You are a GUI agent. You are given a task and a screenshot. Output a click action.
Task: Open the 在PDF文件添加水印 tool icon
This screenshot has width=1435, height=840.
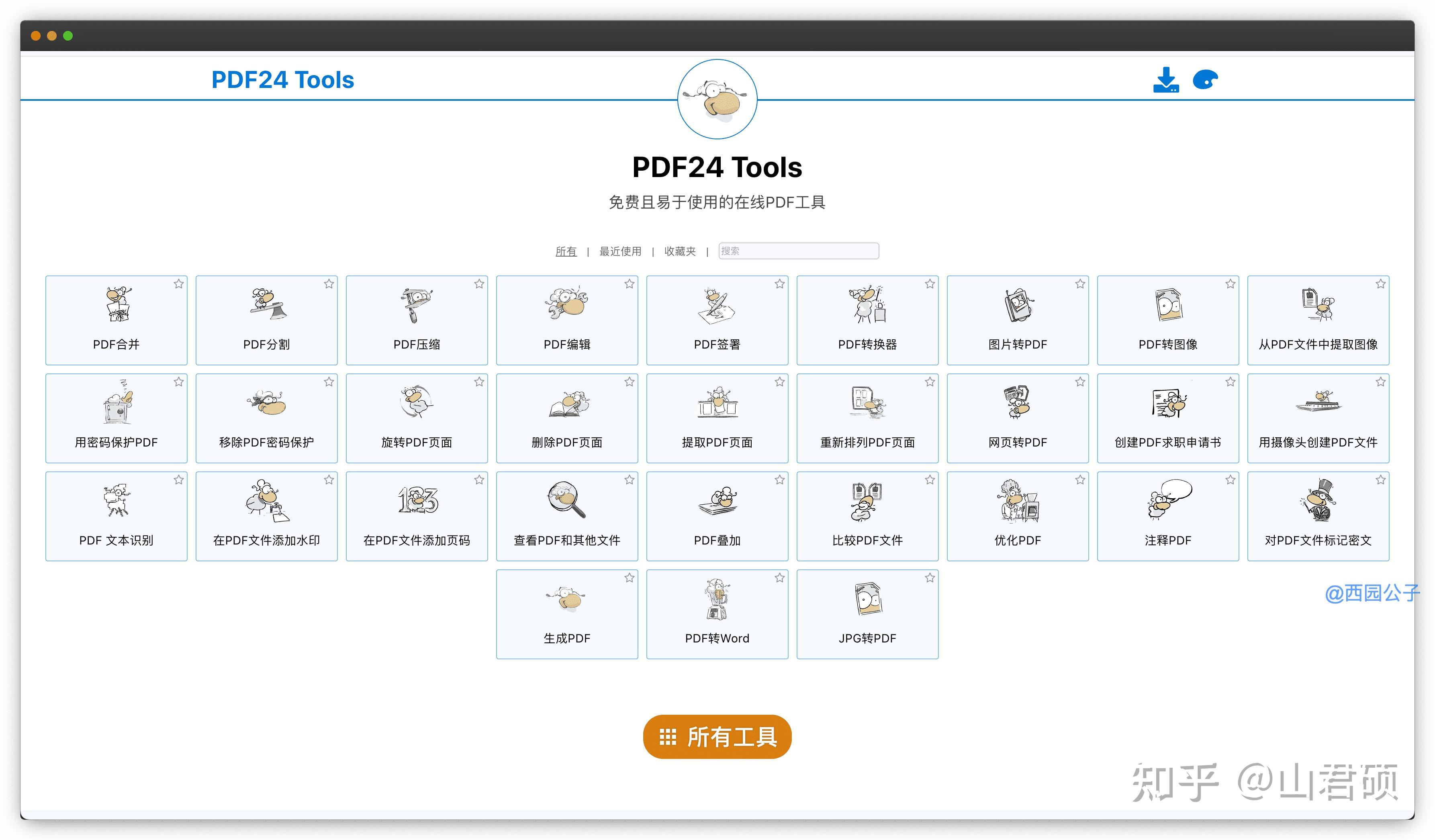pyautogui.click(x=267, y=500)
